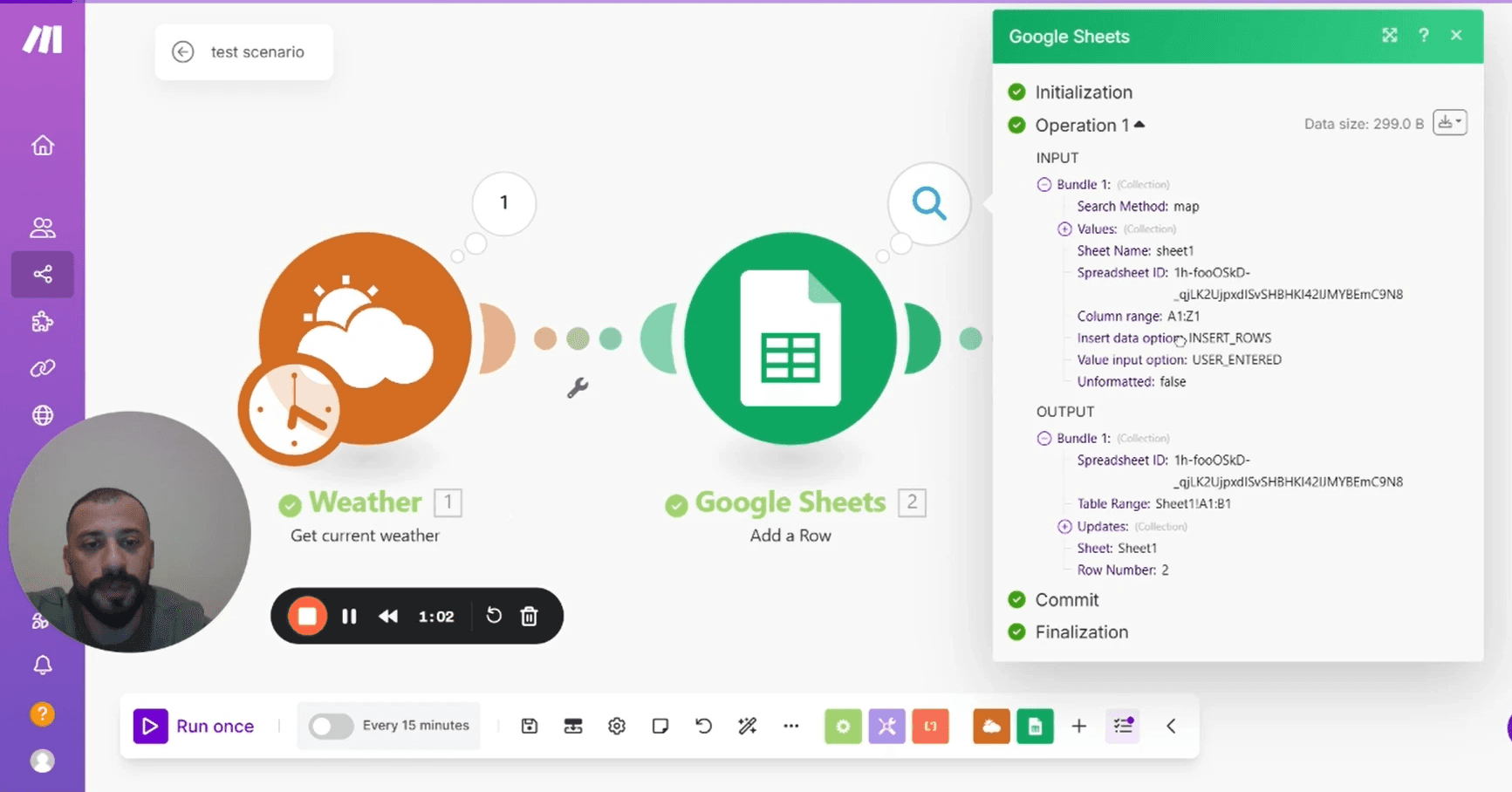Open scenario settings gear in the toolbar
Screen dimensions: 1512x792
(617, 726)
